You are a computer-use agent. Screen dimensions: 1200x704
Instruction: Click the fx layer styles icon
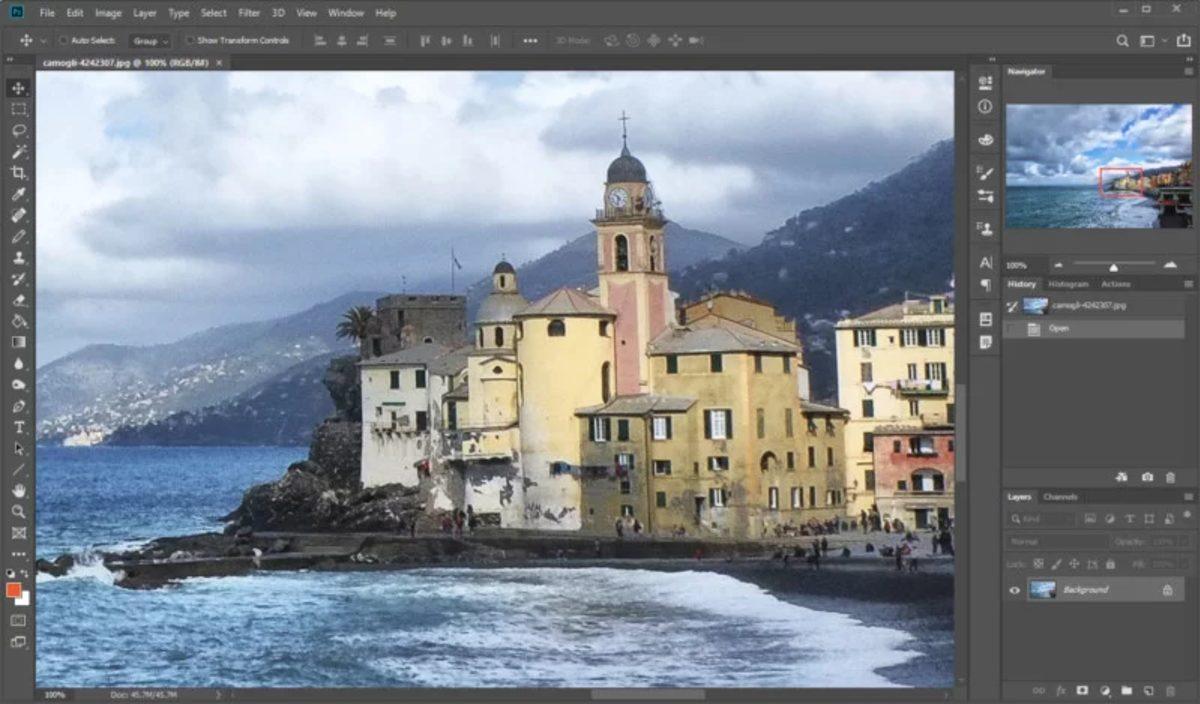(x=1060, y=691)
